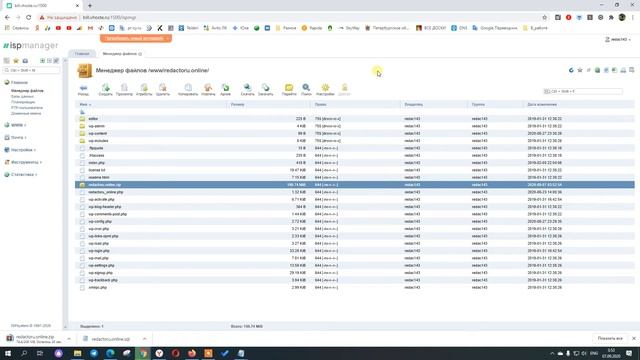
Task: Reload the browser page
Action: (29, 18)
